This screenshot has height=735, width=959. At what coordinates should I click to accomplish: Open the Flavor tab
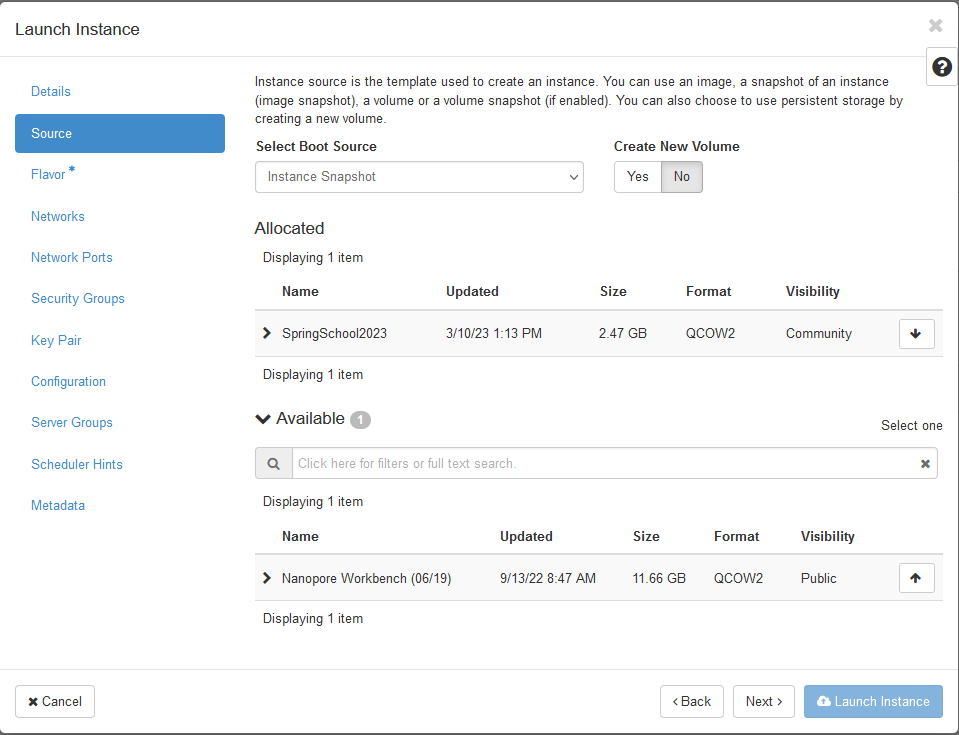click(x=48, y=175)
